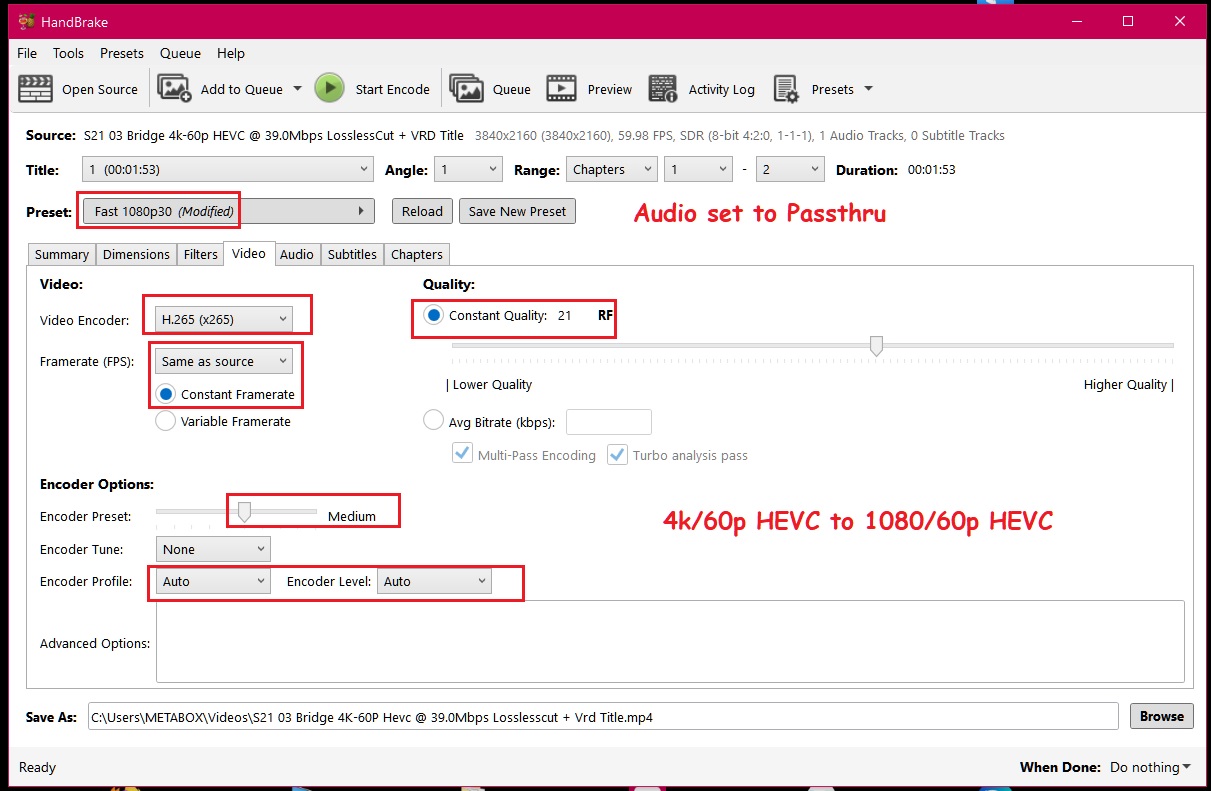Toggle Turbo analysis pass checkbox
The height and width of the screenshot is (791, 1211).
(618, 455)
